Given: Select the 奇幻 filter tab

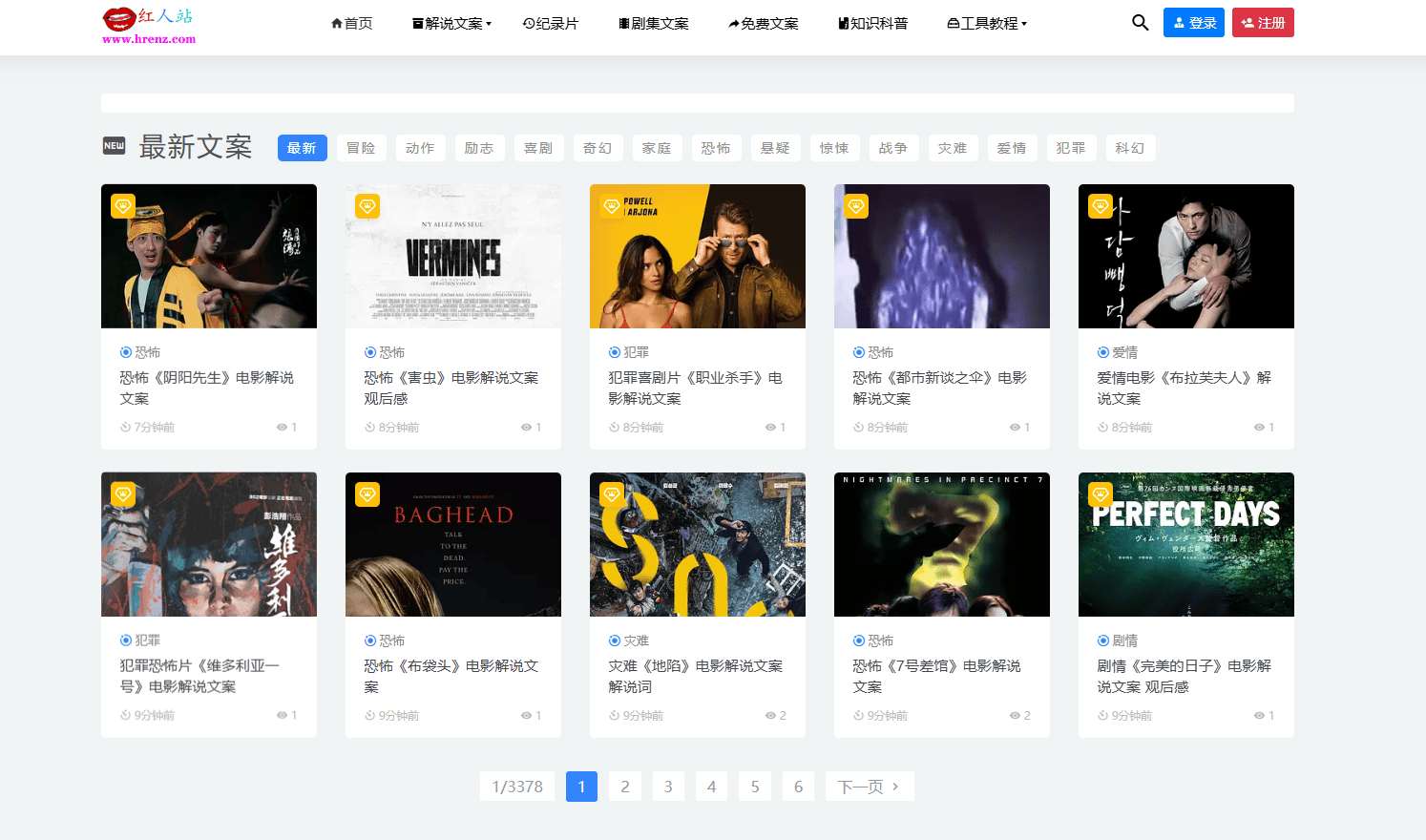Looking at the screenshot, I should pos(598,148).
